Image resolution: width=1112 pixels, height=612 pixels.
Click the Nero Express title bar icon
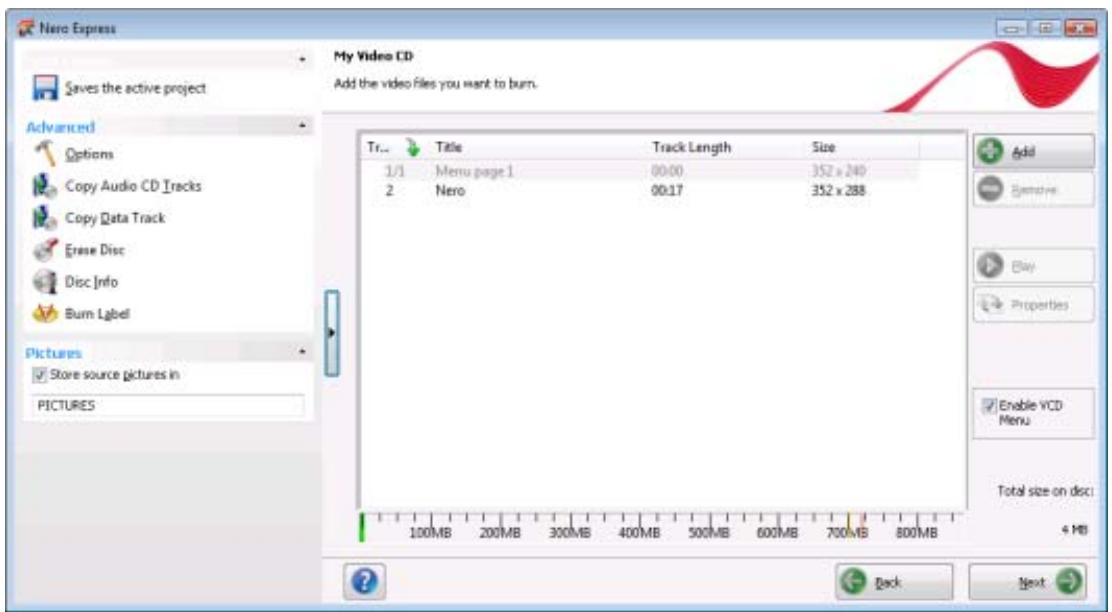pyautogui.click(x=26, y=28)
